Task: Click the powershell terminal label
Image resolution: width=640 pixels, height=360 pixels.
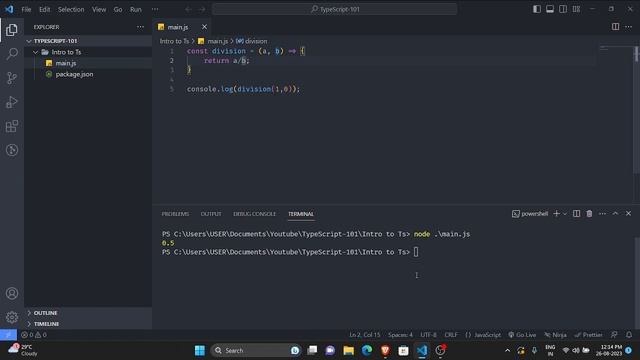Action: pos(530,213)
